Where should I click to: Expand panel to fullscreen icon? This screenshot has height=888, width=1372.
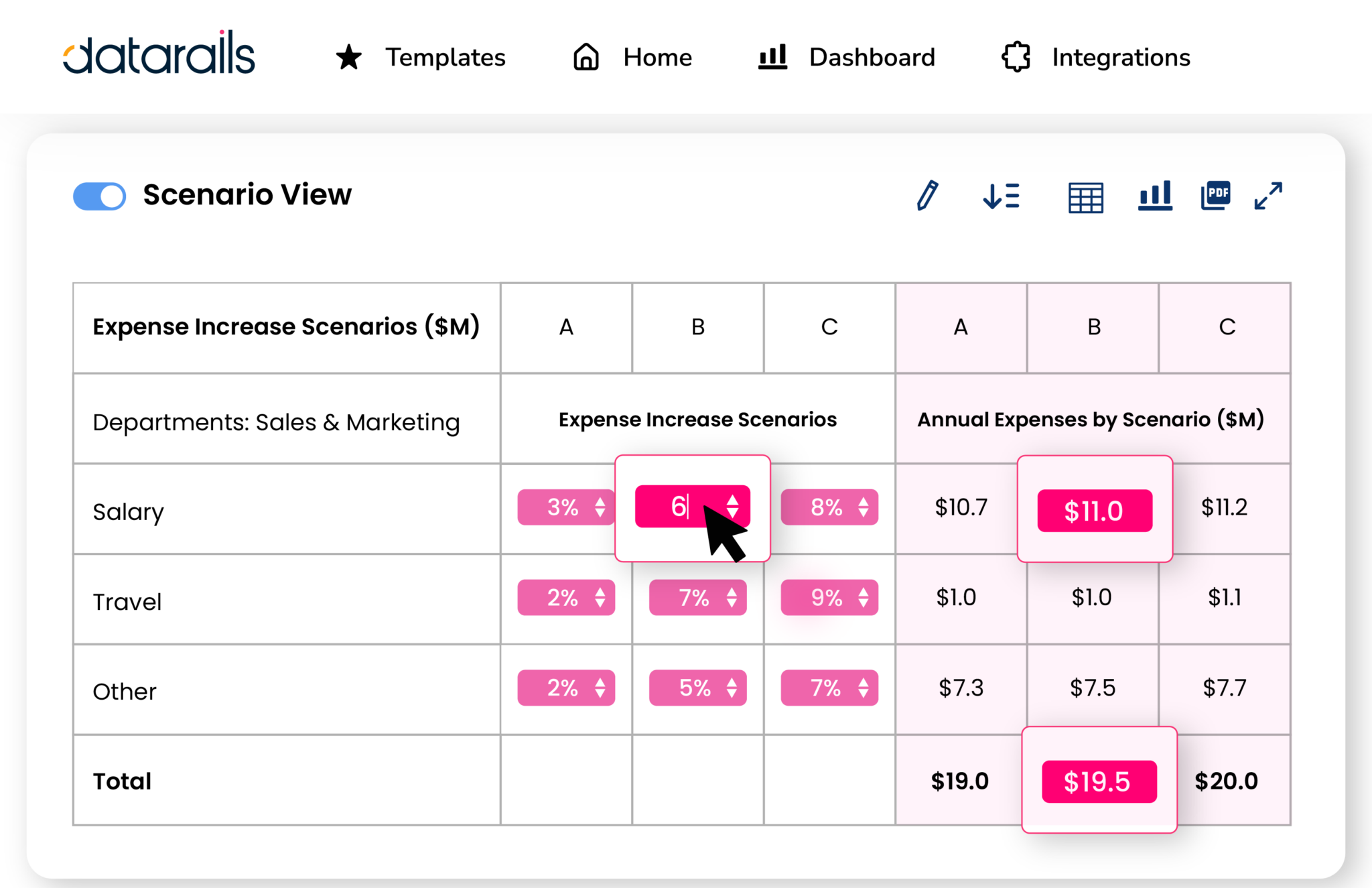pos(1268,196)
